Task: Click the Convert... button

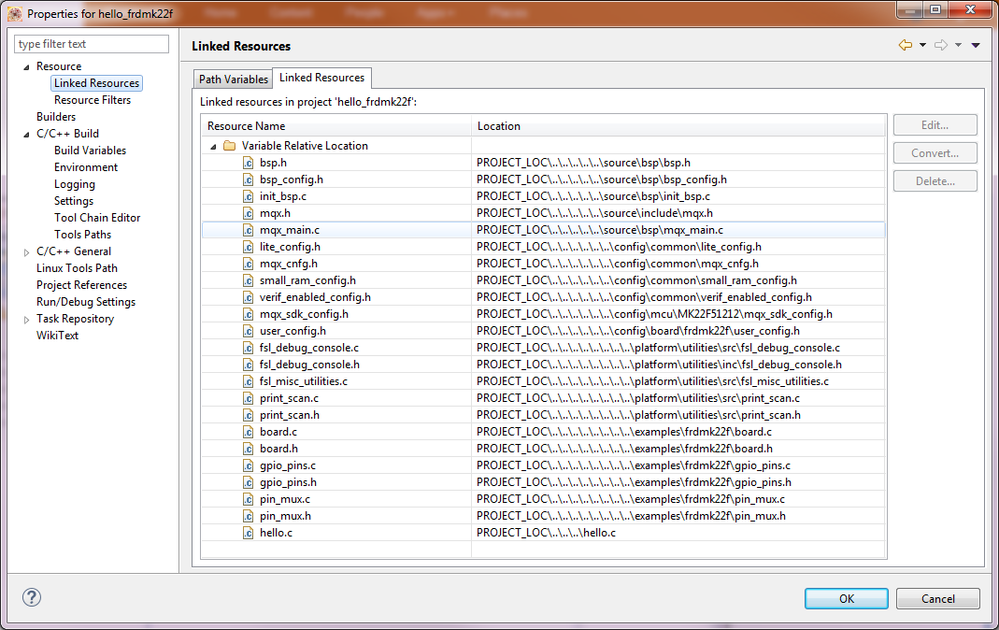Action: 935,154
